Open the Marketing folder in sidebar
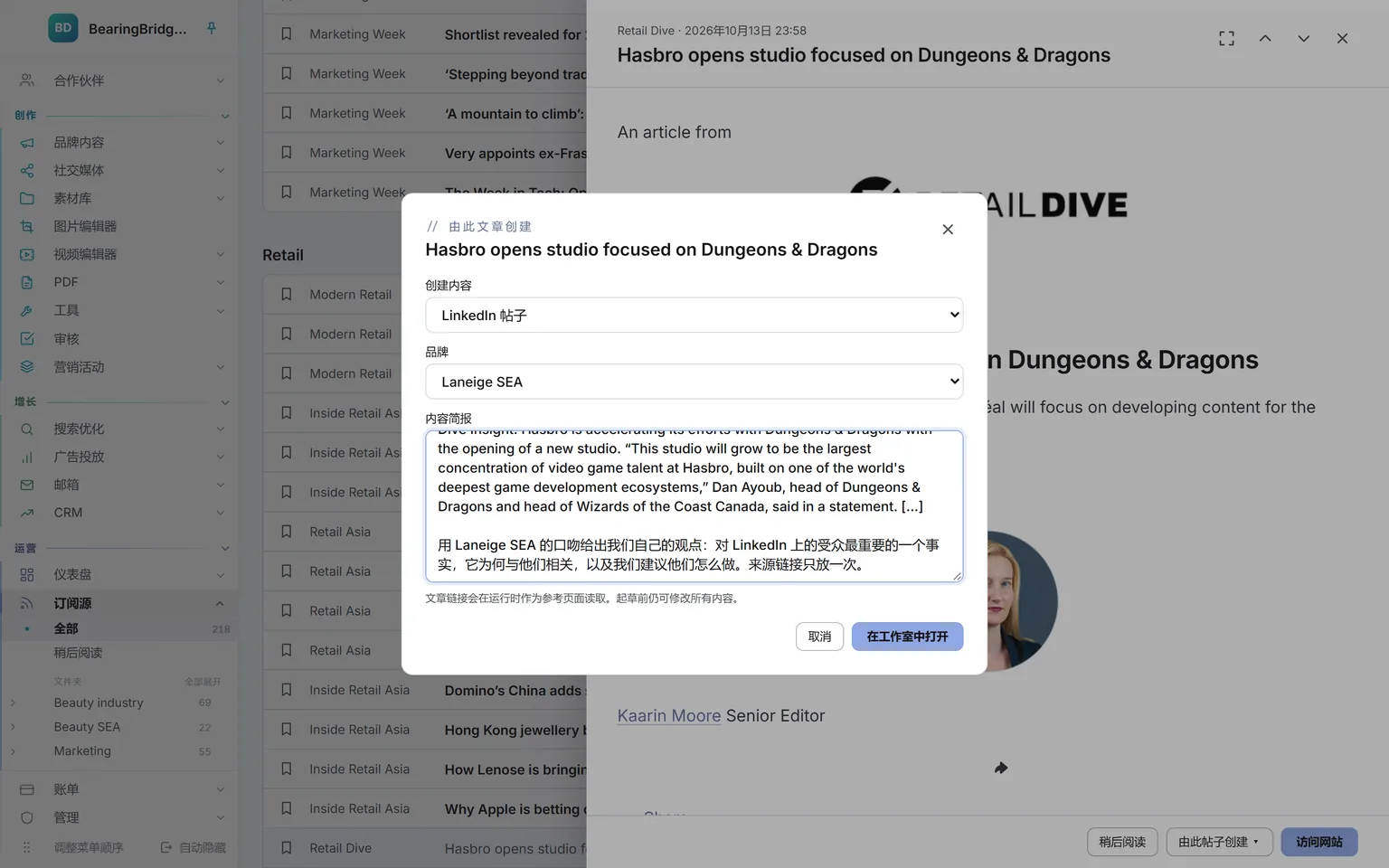Screen dimensions: 1389x868 (x=82, y=751)
